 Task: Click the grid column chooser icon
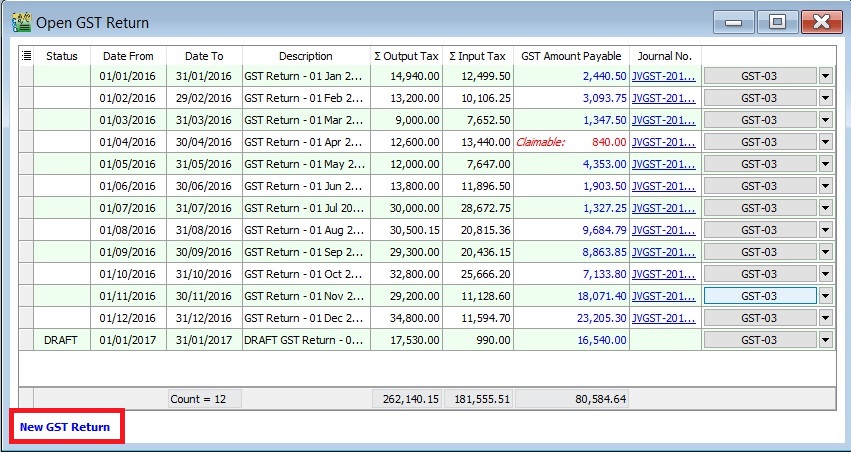26,56
